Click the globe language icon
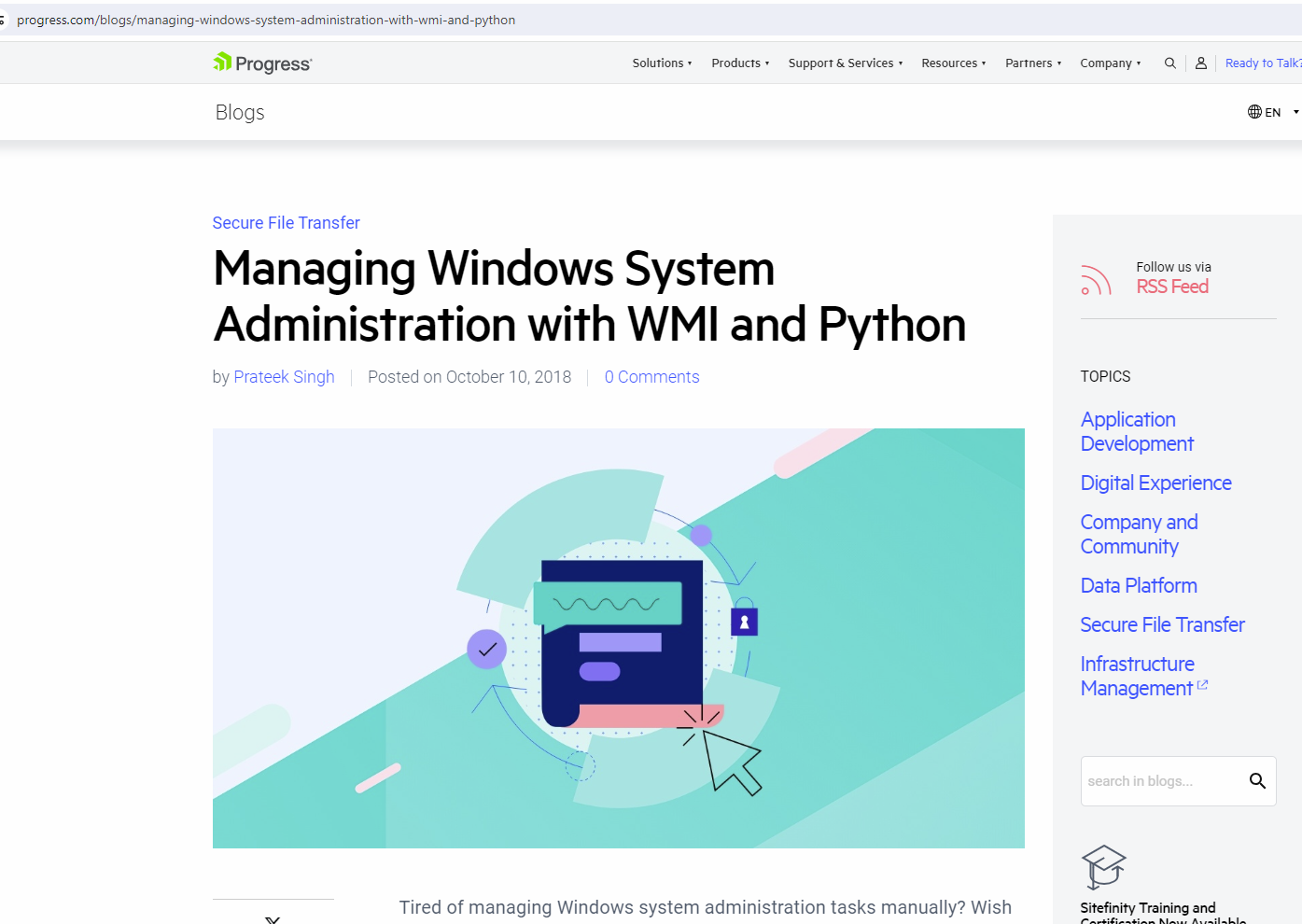The image size is (1302, 924). 1254,112
